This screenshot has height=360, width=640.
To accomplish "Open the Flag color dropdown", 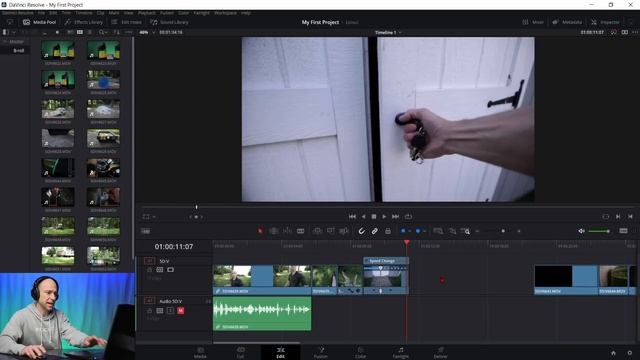I will coord(409,231).
